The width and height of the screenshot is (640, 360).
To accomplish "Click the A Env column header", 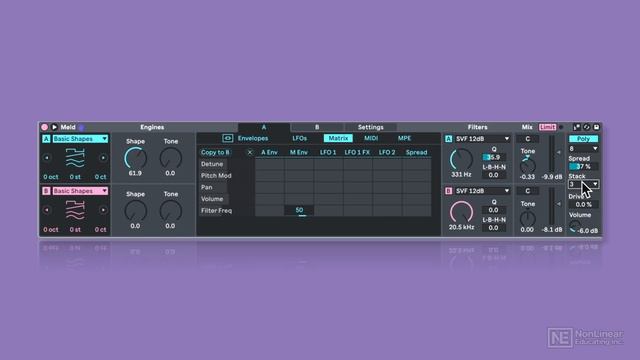I will pos(269,152).
